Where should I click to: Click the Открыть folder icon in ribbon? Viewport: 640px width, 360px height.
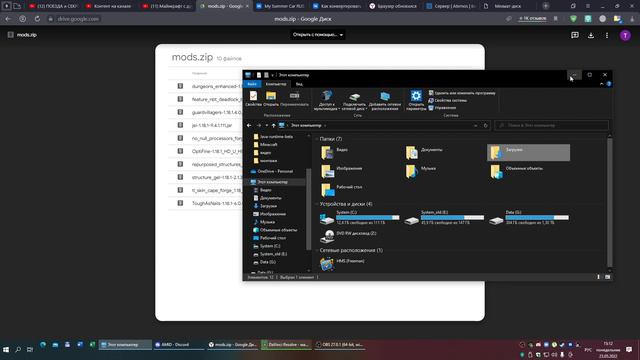coord(271,99)
